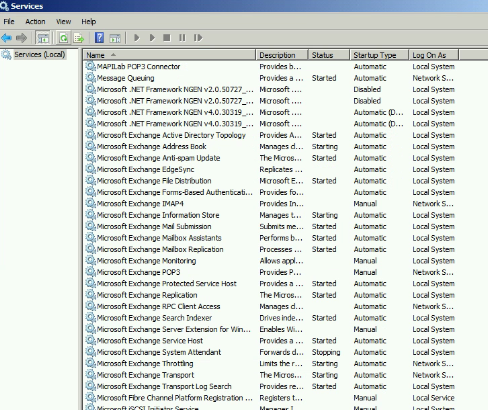
Task: Click gear icon of Microsoft Exchange IMAP4
Action: [x=90, y=203]
